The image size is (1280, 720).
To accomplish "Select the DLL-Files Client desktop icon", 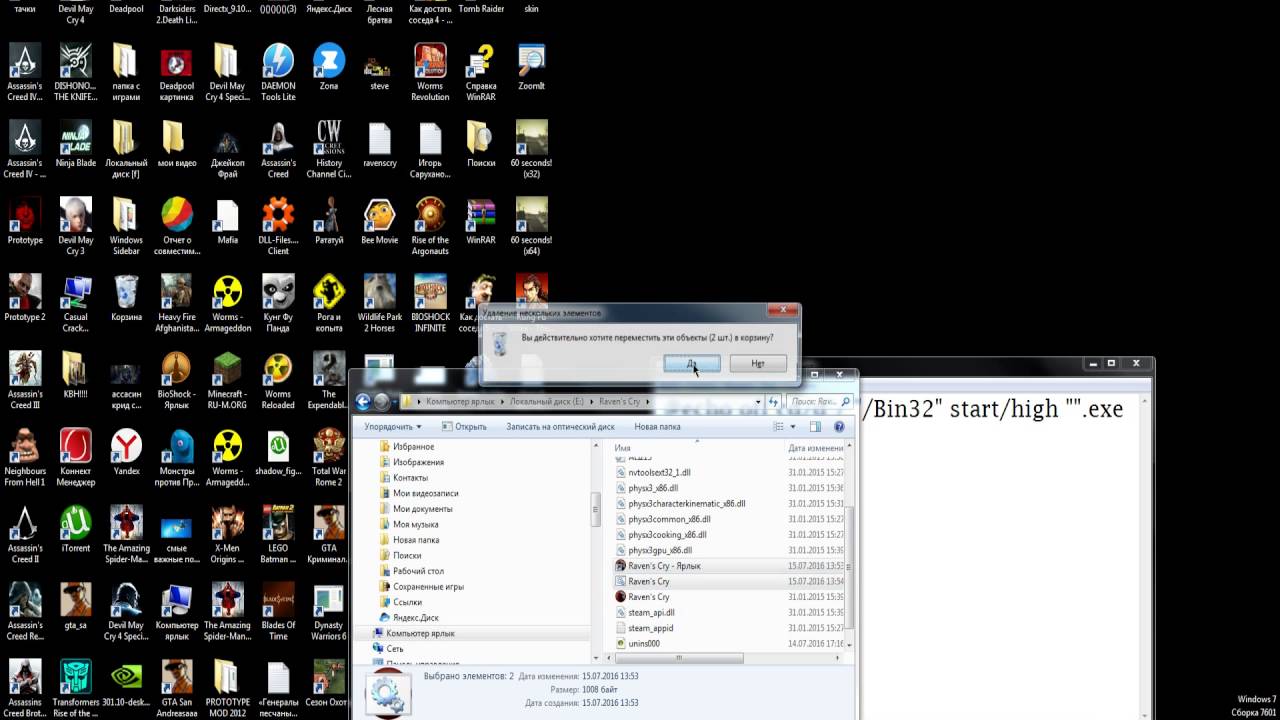I will point(278,227).
